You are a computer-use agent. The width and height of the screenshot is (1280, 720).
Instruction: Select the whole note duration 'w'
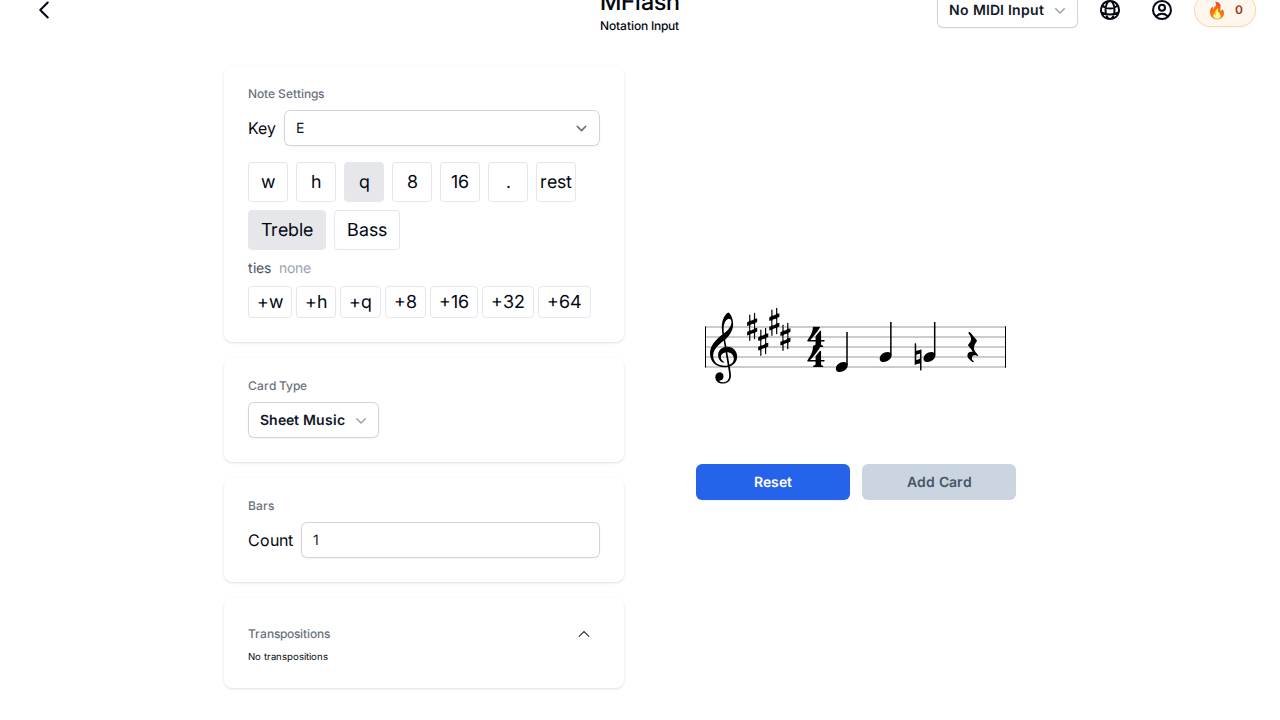point(268,182)
